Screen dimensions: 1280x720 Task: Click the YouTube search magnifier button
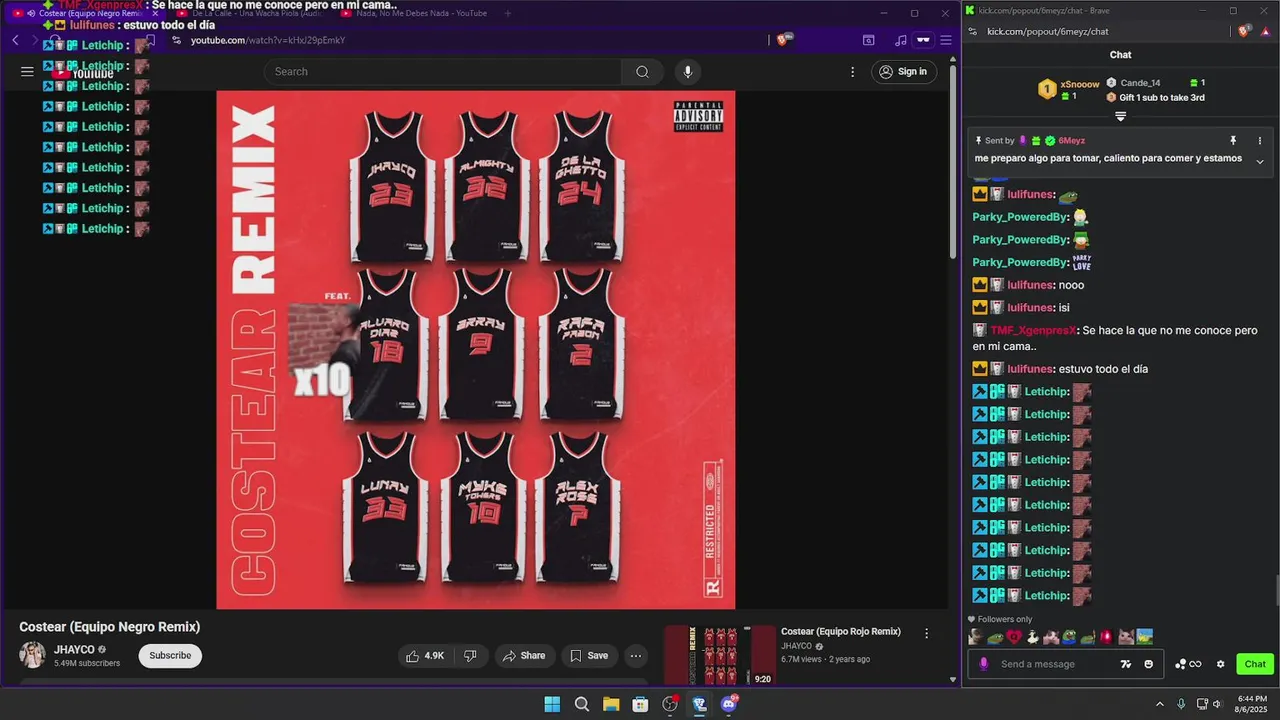click(x=642, y=72)
